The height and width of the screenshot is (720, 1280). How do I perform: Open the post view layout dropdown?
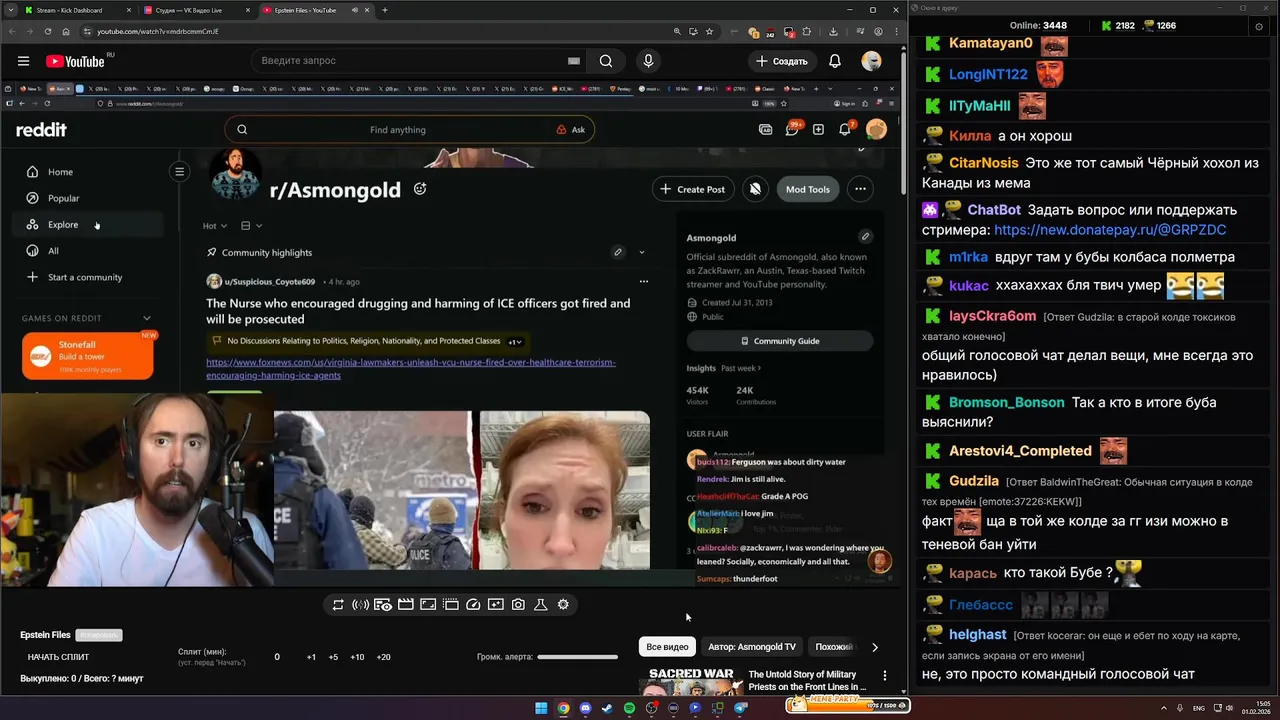point(251,226)
